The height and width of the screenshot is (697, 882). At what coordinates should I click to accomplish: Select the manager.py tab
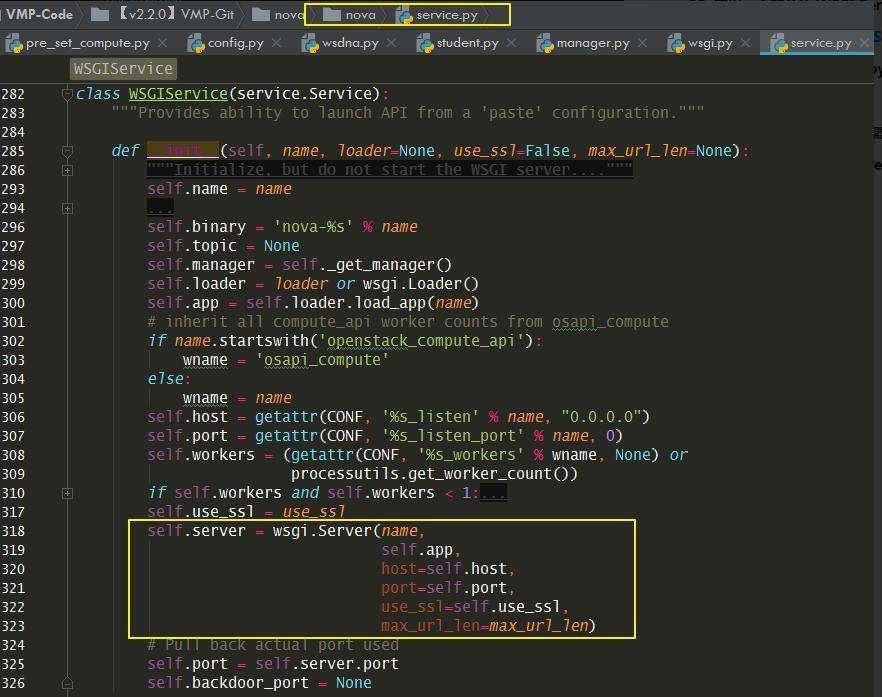coord(592,43)
